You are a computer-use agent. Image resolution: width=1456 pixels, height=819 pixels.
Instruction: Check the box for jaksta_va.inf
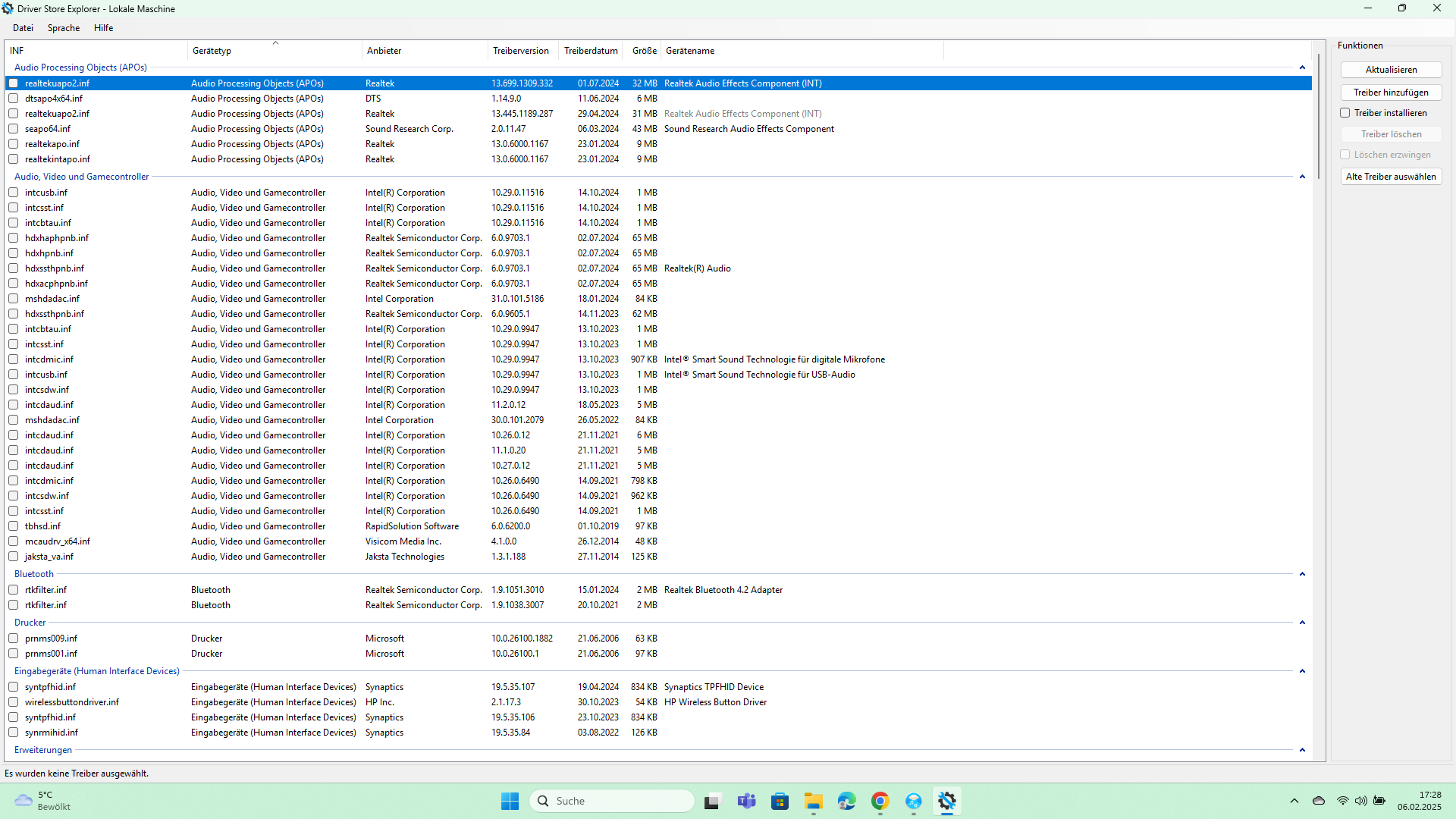click(14, 557)
